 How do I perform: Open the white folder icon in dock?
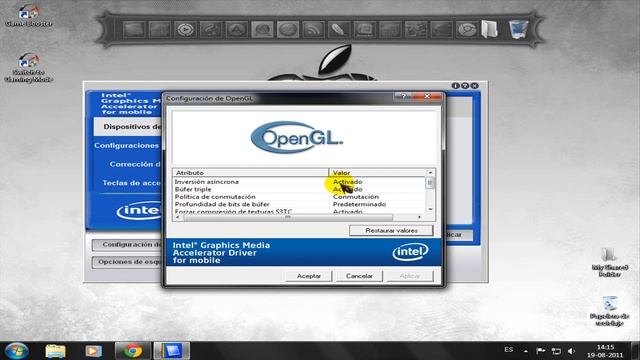click(489, 29)
